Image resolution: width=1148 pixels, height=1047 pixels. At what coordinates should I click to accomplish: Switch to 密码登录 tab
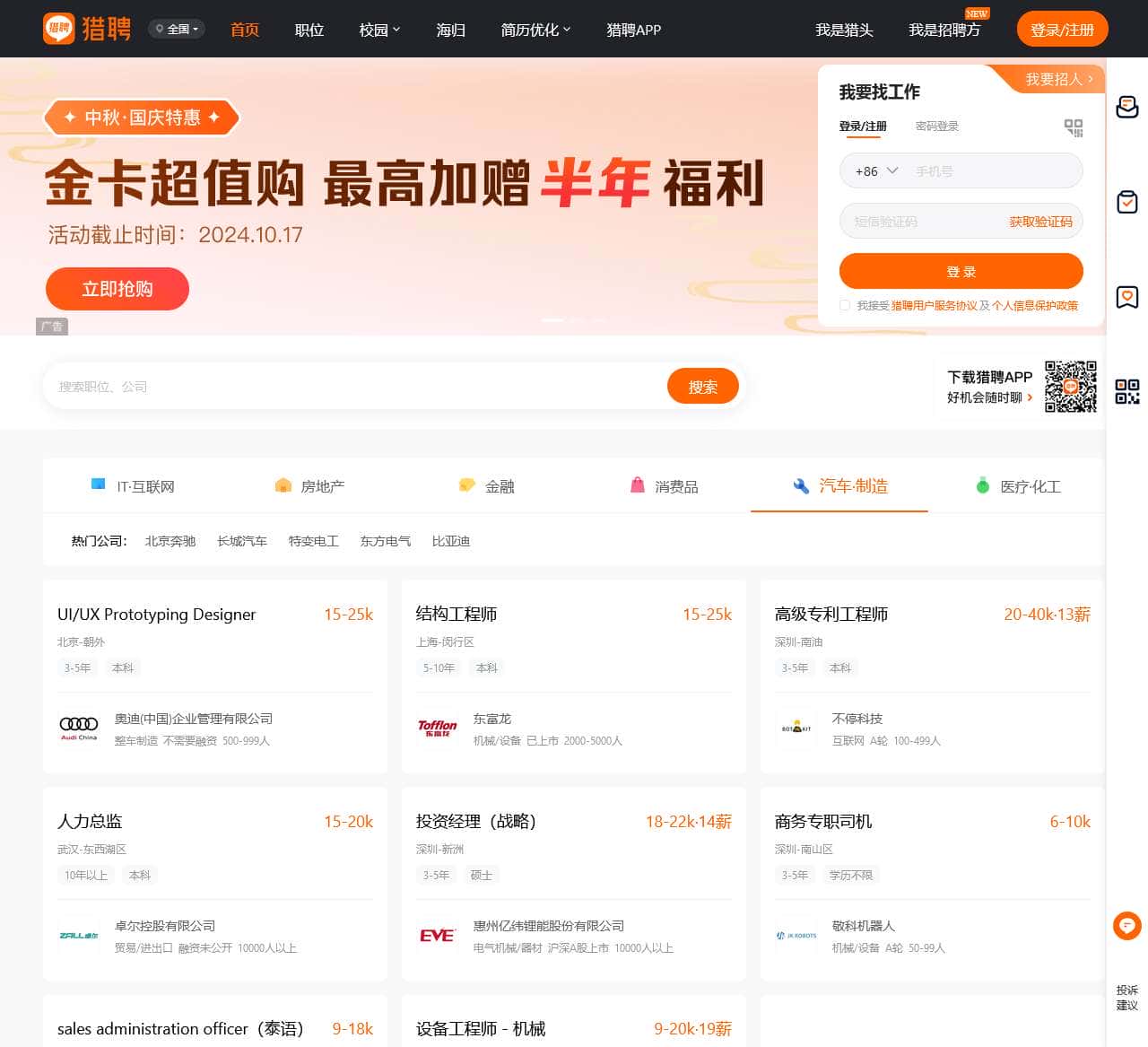[937, 127]
